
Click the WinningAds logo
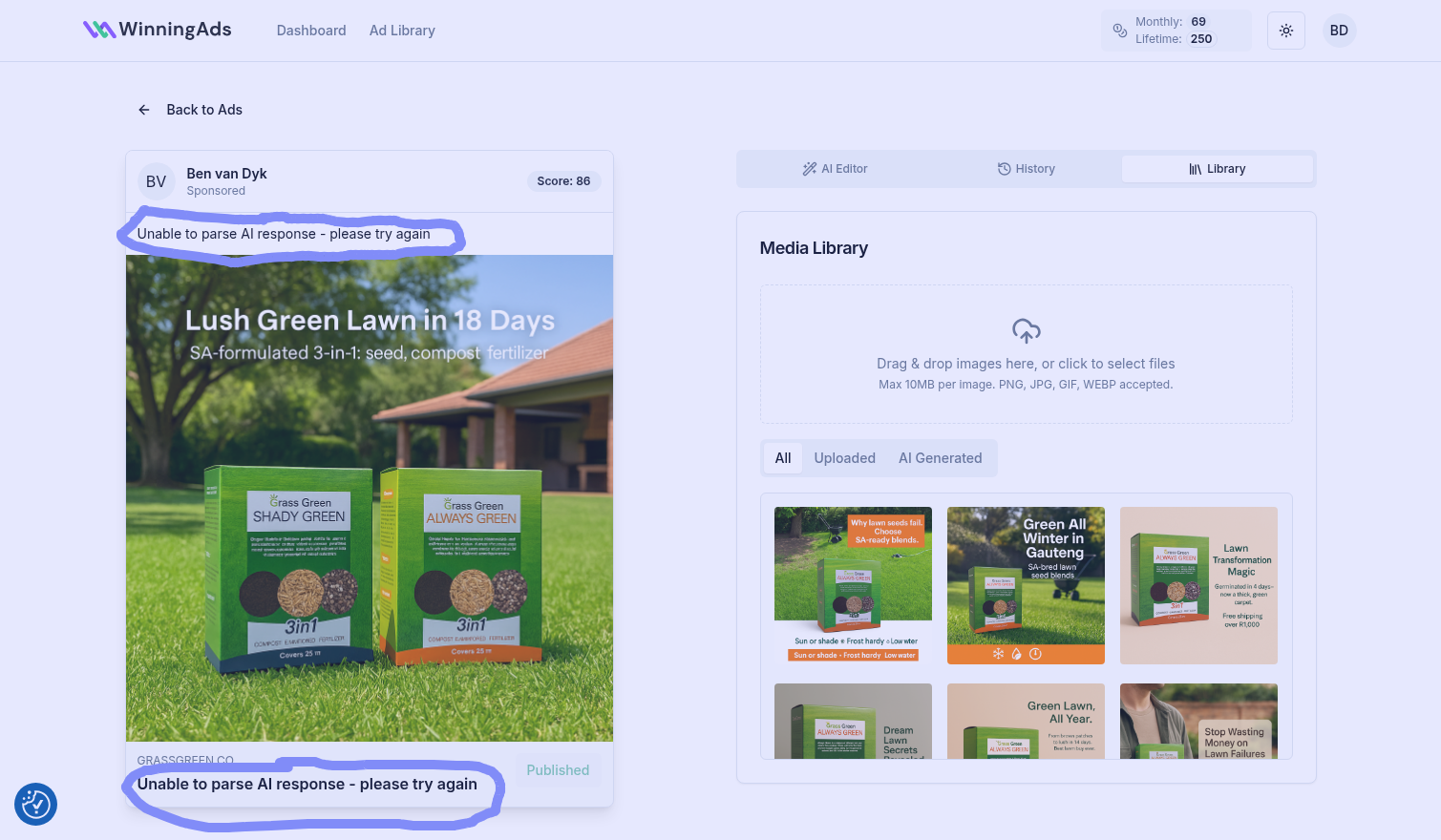coord(158,30)
